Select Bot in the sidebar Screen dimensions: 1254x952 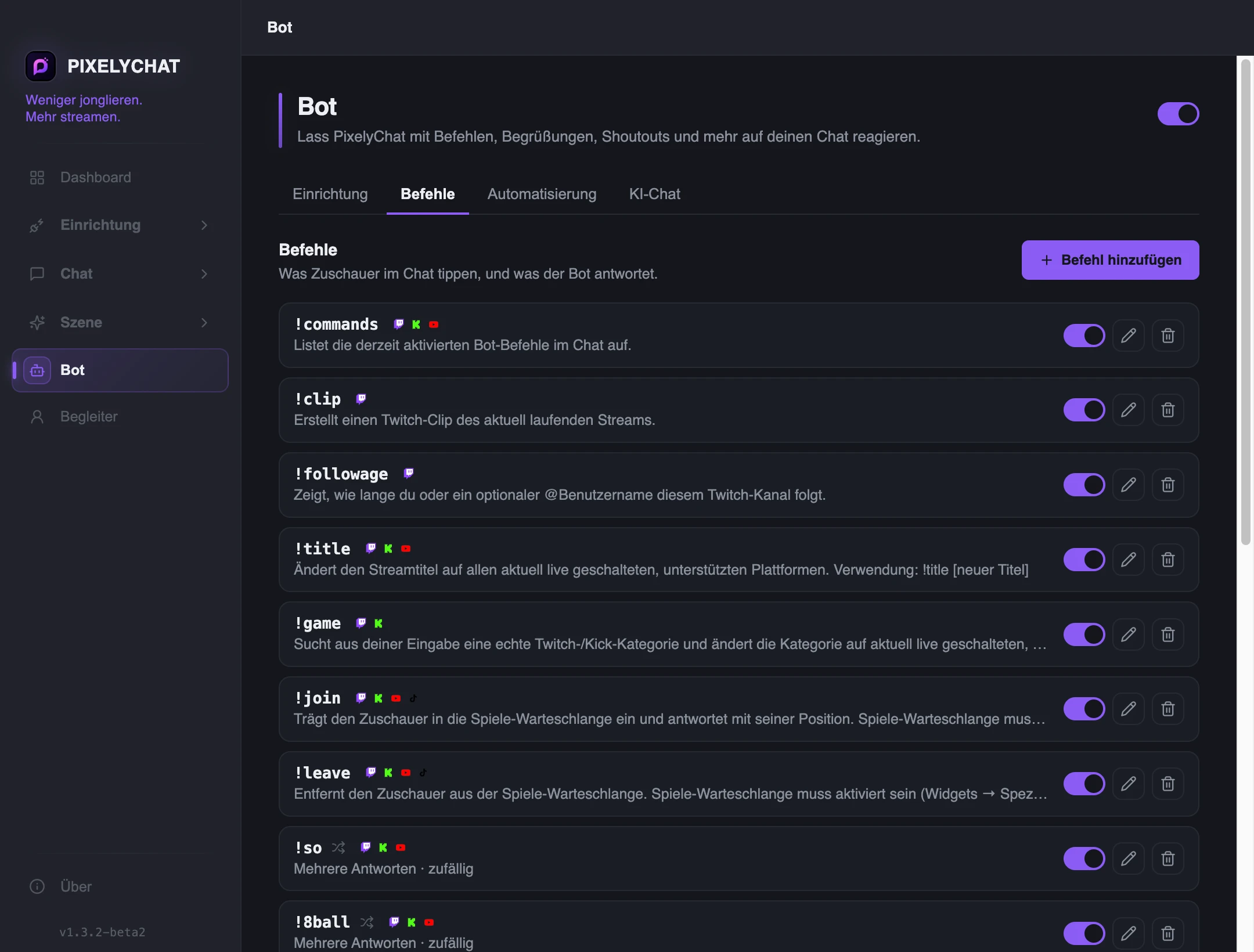point(120,370)
